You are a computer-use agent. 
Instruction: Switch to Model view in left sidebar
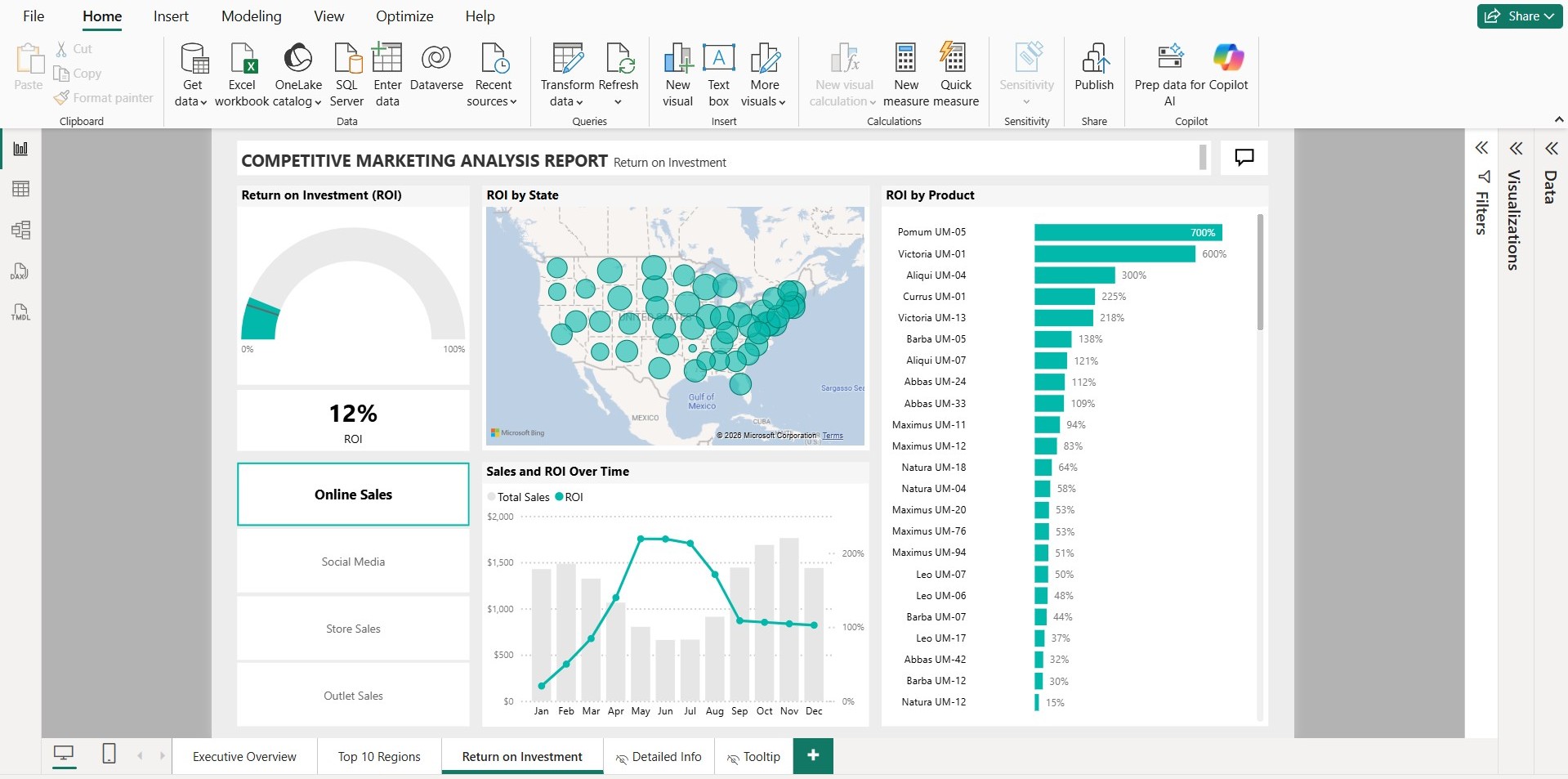coord(20,231)
